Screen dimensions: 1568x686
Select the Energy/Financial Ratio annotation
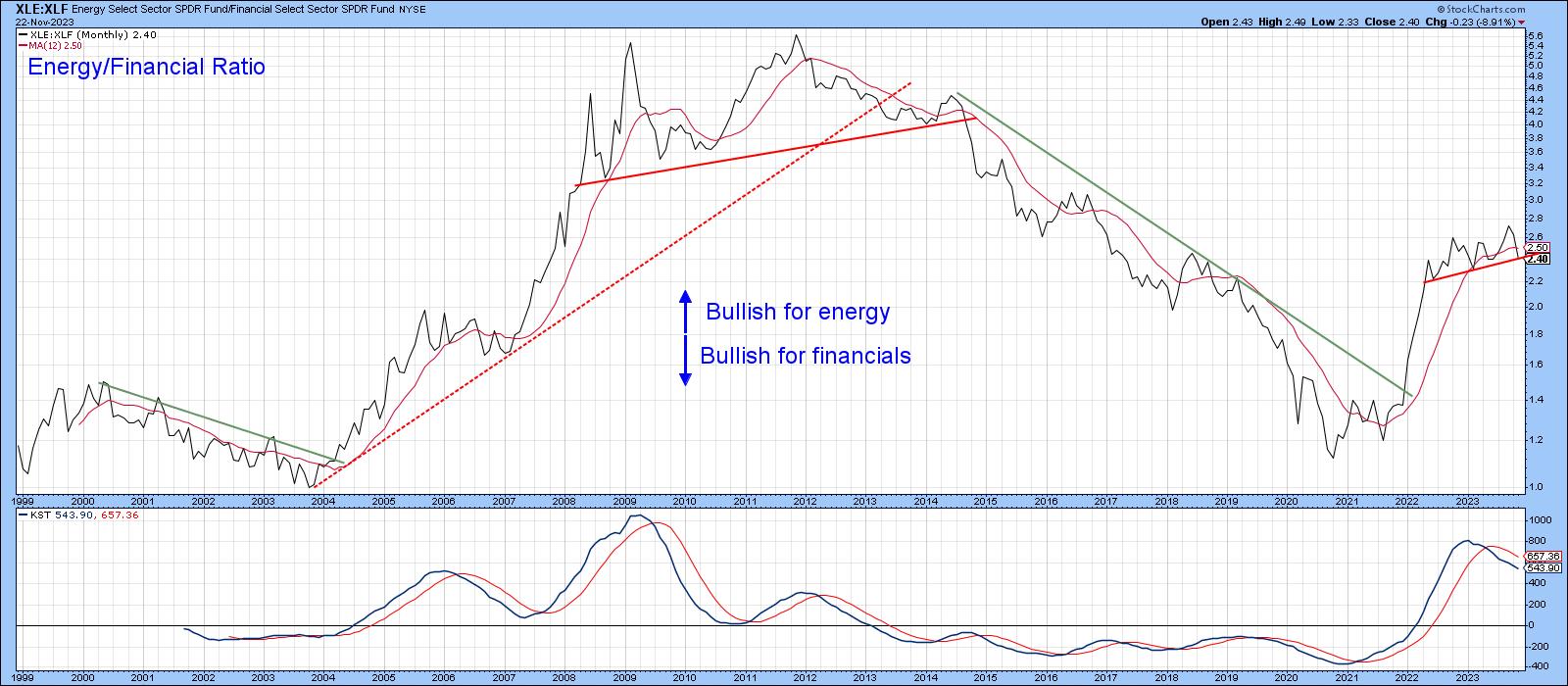tap(147, 68)
